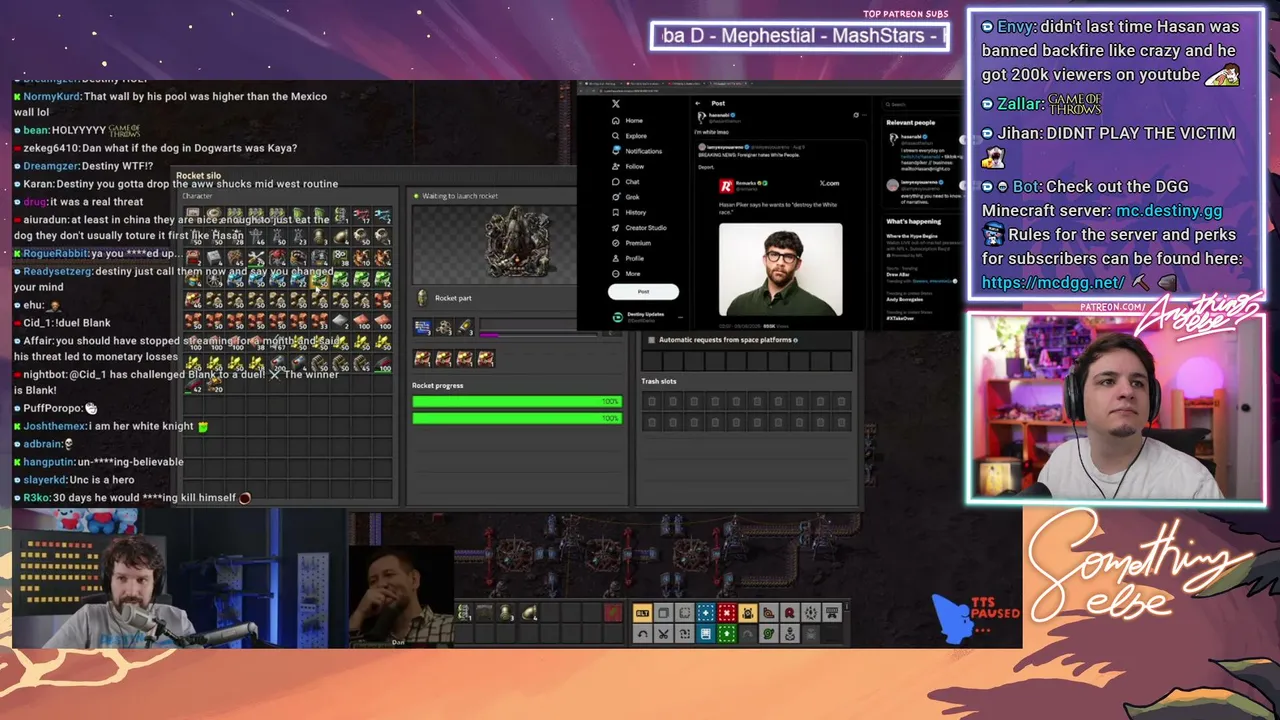Click the Rocket part recipe icon
This screenshot has height=720, width=1280.
(x=422, y=298)
